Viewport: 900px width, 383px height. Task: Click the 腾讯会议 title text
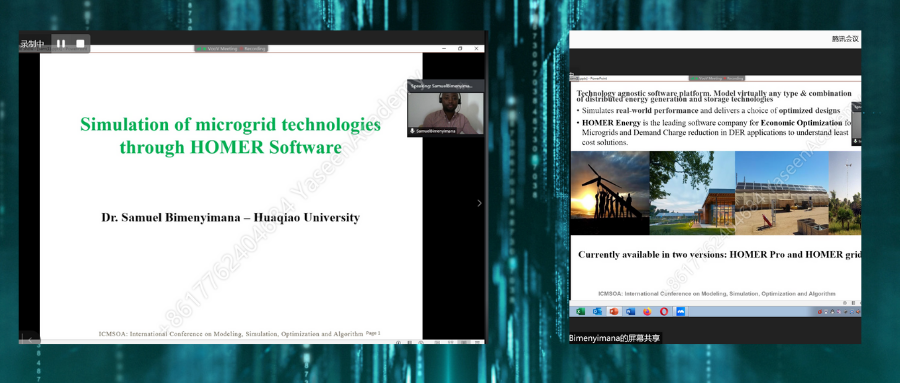pyautogui.click(x=845, y=39)
